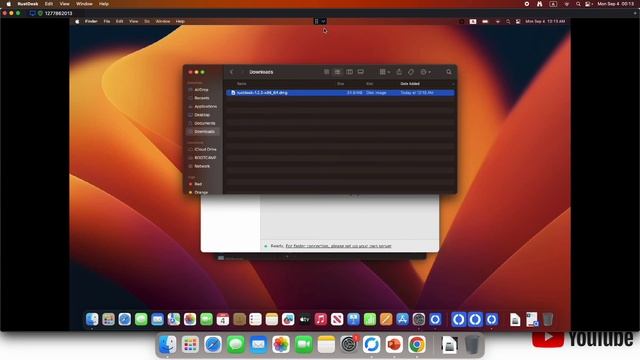Screen dimensions: 640x360
Task: Open System Settings with badge in local dock
Action: pyautogui.click(x=349, y=345)
